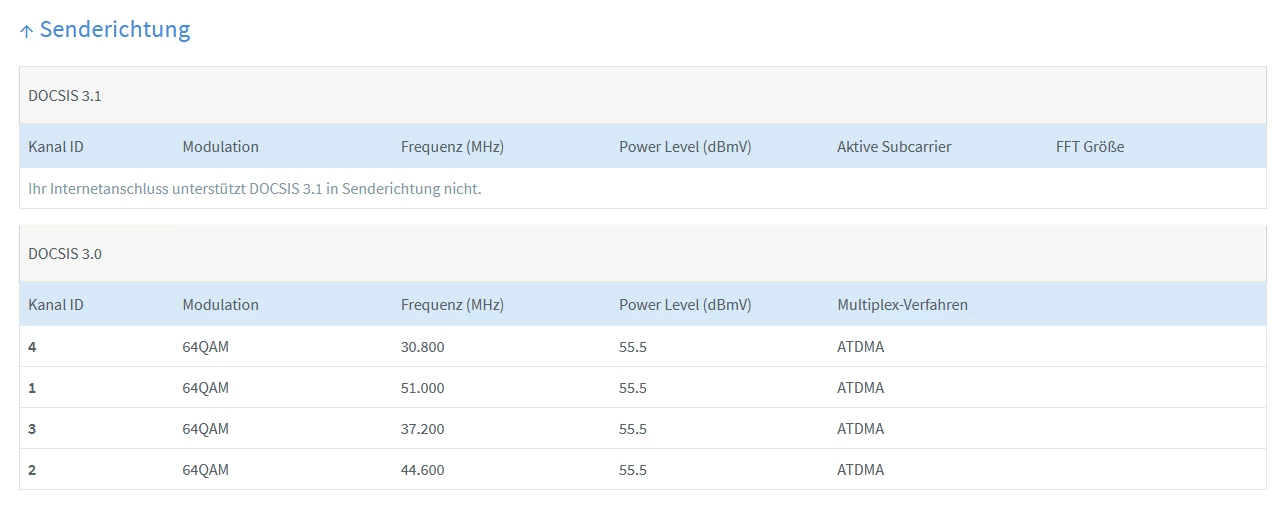Image resolution: width=1287 pixels, height=506 pixels.
Task: Click the FFT Größe column header
Action: (x=1089, y=147)
